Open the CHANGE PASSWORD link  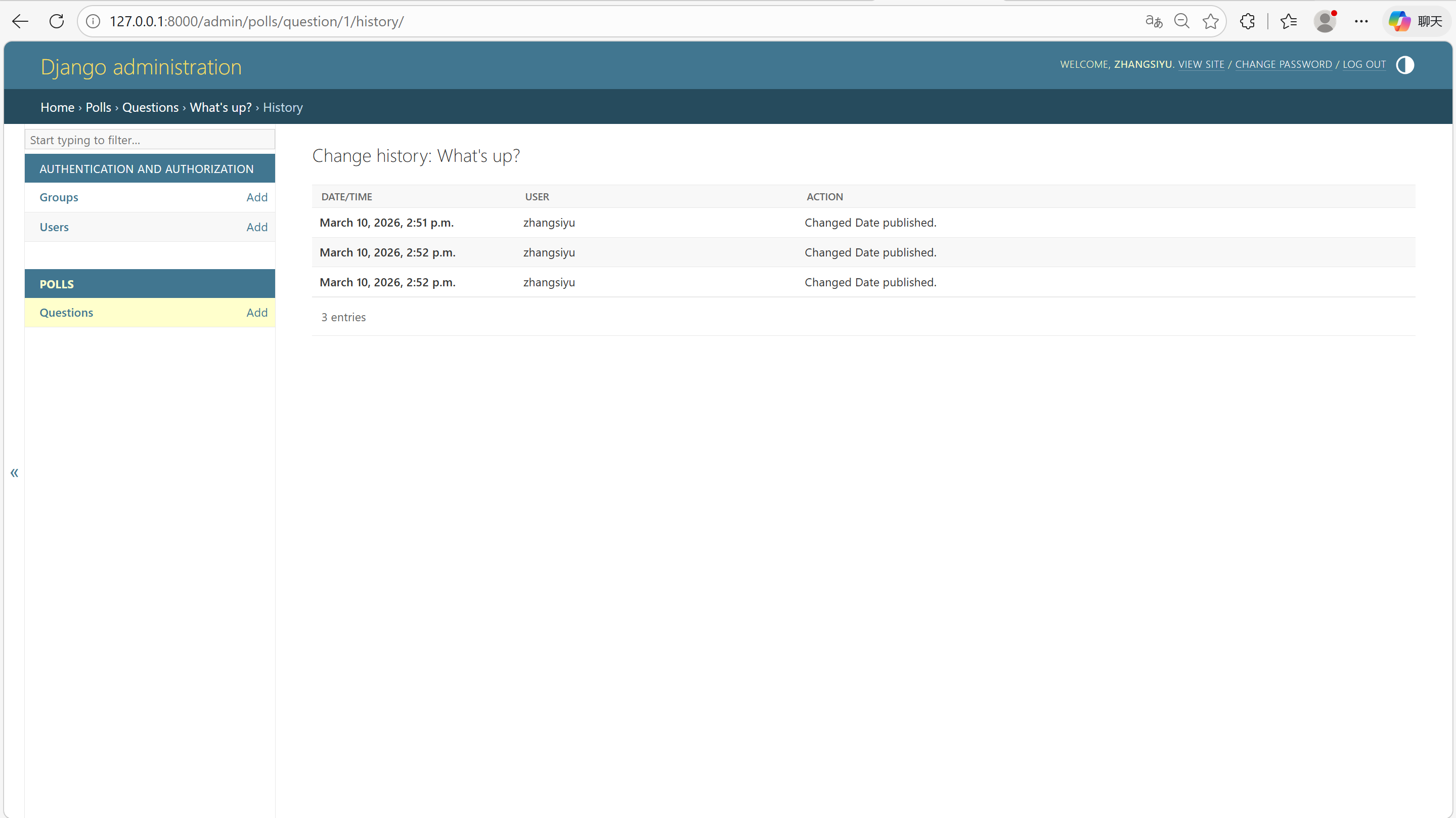point(1283,64)
